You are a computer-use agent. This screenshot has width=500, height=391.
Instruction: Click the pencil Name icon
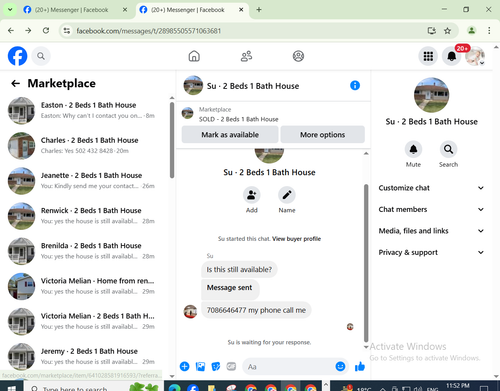tap(287, 195)
